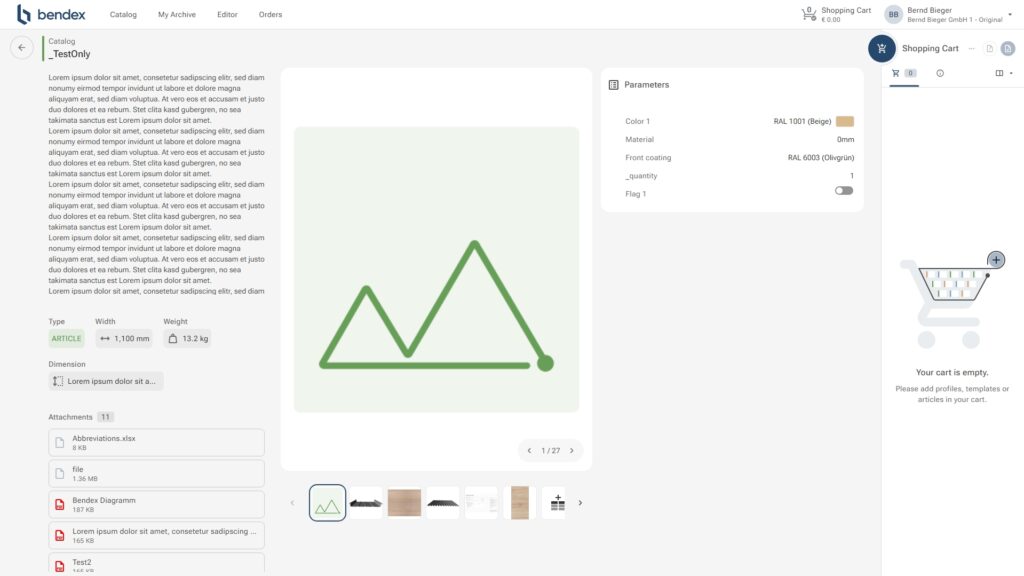This screenshot has width=1024, height=576.
Task: Toggle the Flag 1 switch
Action: [844, 191]
